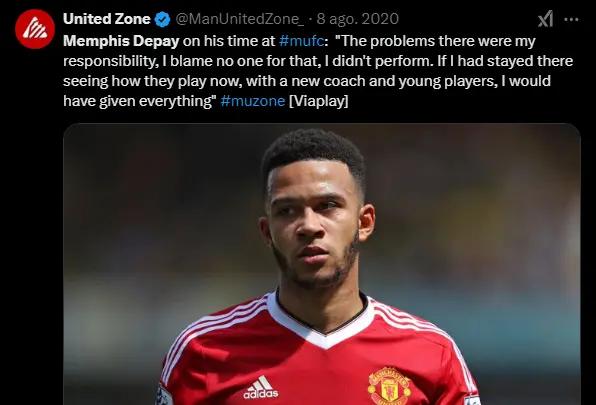596x405 pixels.
Task: Open the 8 ago. 2020 timestamp
Action: pos(358,19)
